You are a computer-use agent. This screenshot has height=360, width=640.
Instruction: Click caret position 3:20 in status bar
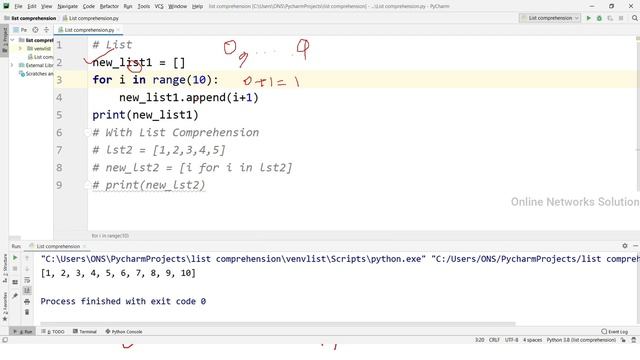[x=480, y=340]
